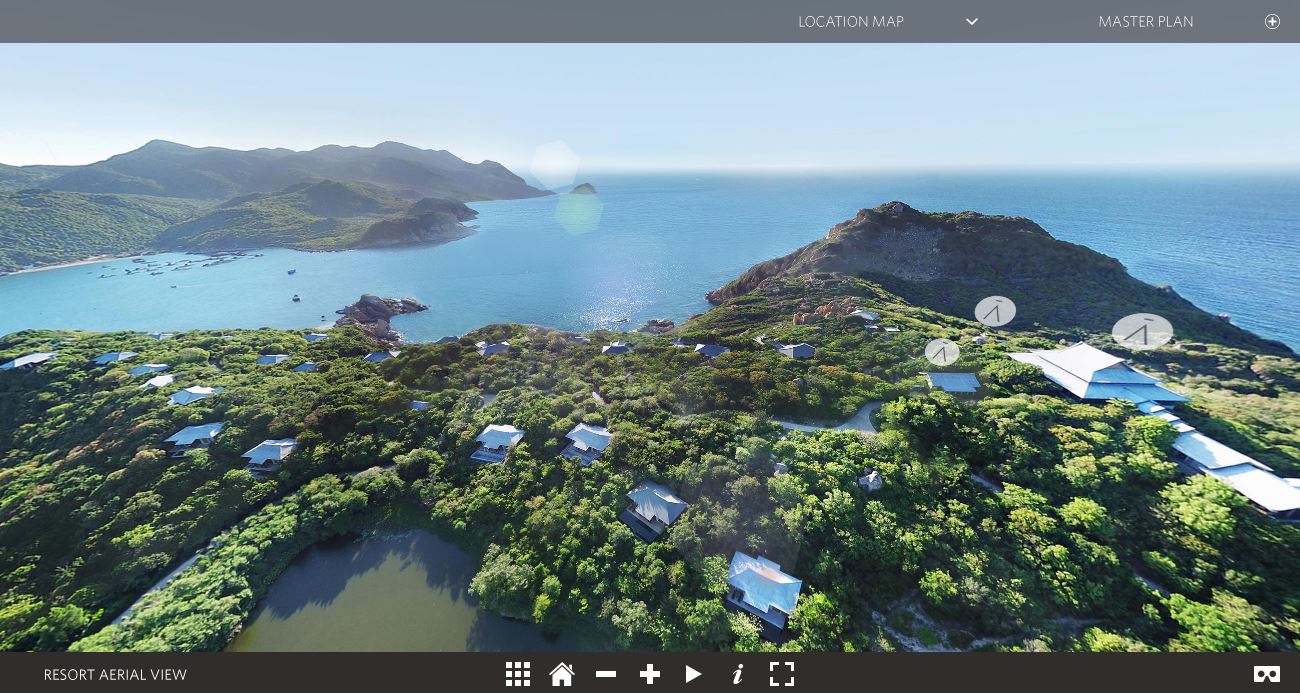
Task: Jump to the hotspot above the large white-roofed pavilion
Action: [x=1142, y=331]
